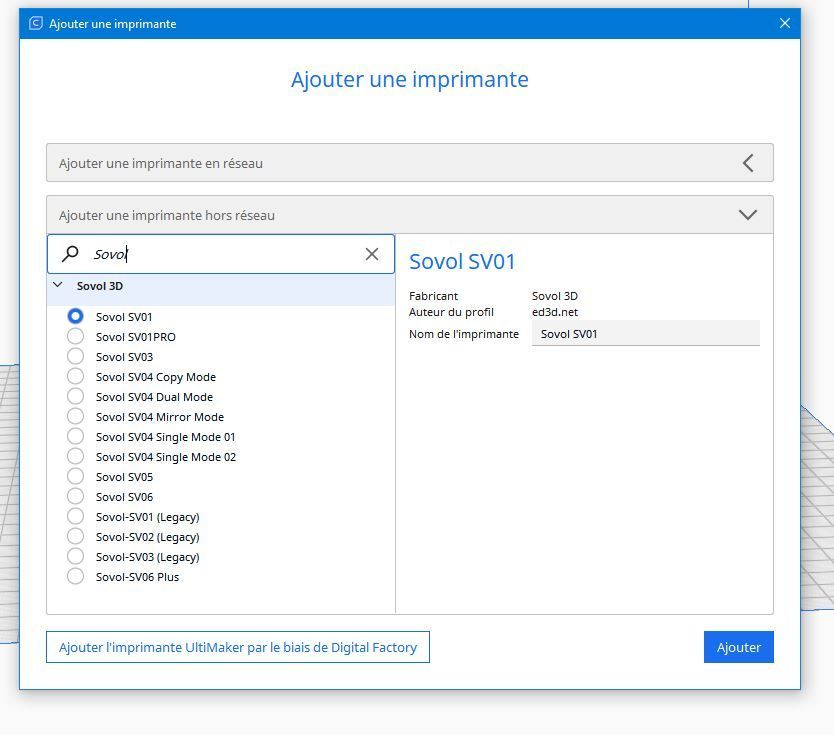Click the magnifier search icon
Screen dimensions: 834x735
click(x=70, y=254)
